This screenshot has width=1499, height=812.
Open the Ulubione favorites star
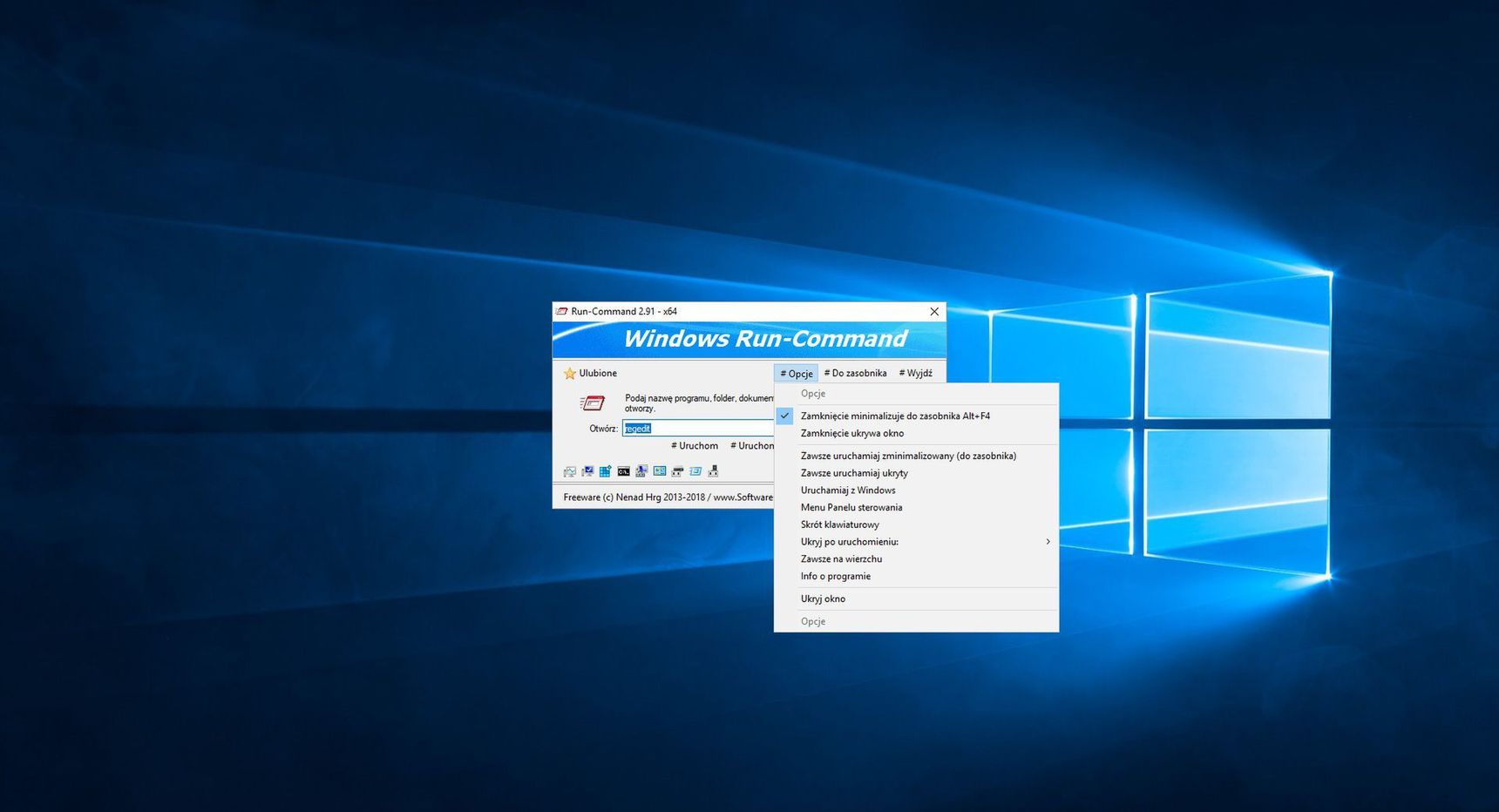[569, 374]
